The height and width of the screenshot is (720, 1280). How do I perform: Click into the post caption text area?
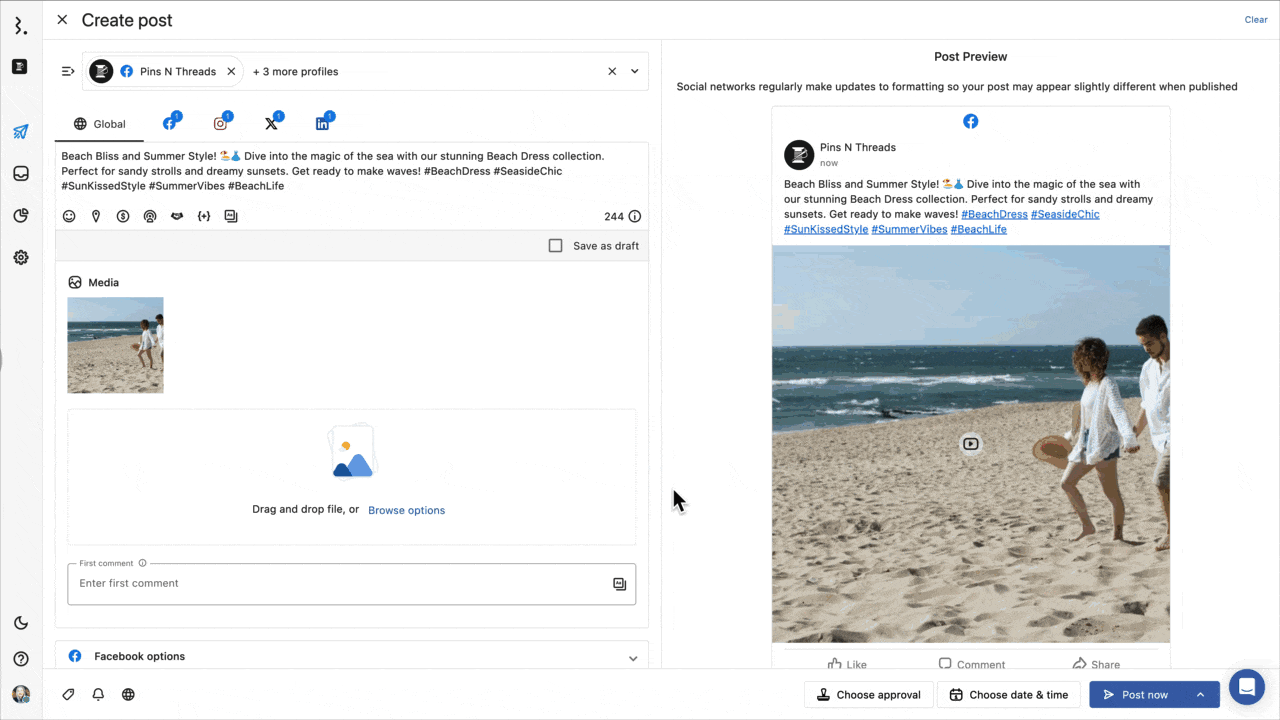pos(352,171)
